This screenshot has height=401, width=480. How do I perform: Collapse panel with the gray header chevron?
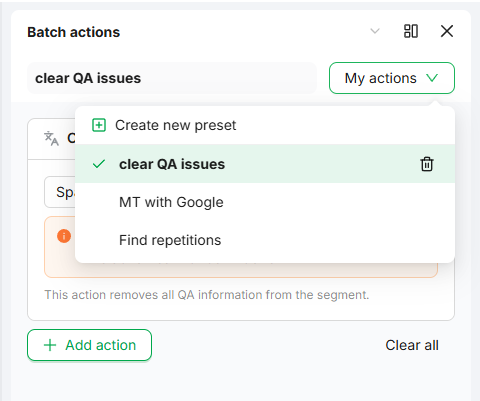click(x=375, y=31)
